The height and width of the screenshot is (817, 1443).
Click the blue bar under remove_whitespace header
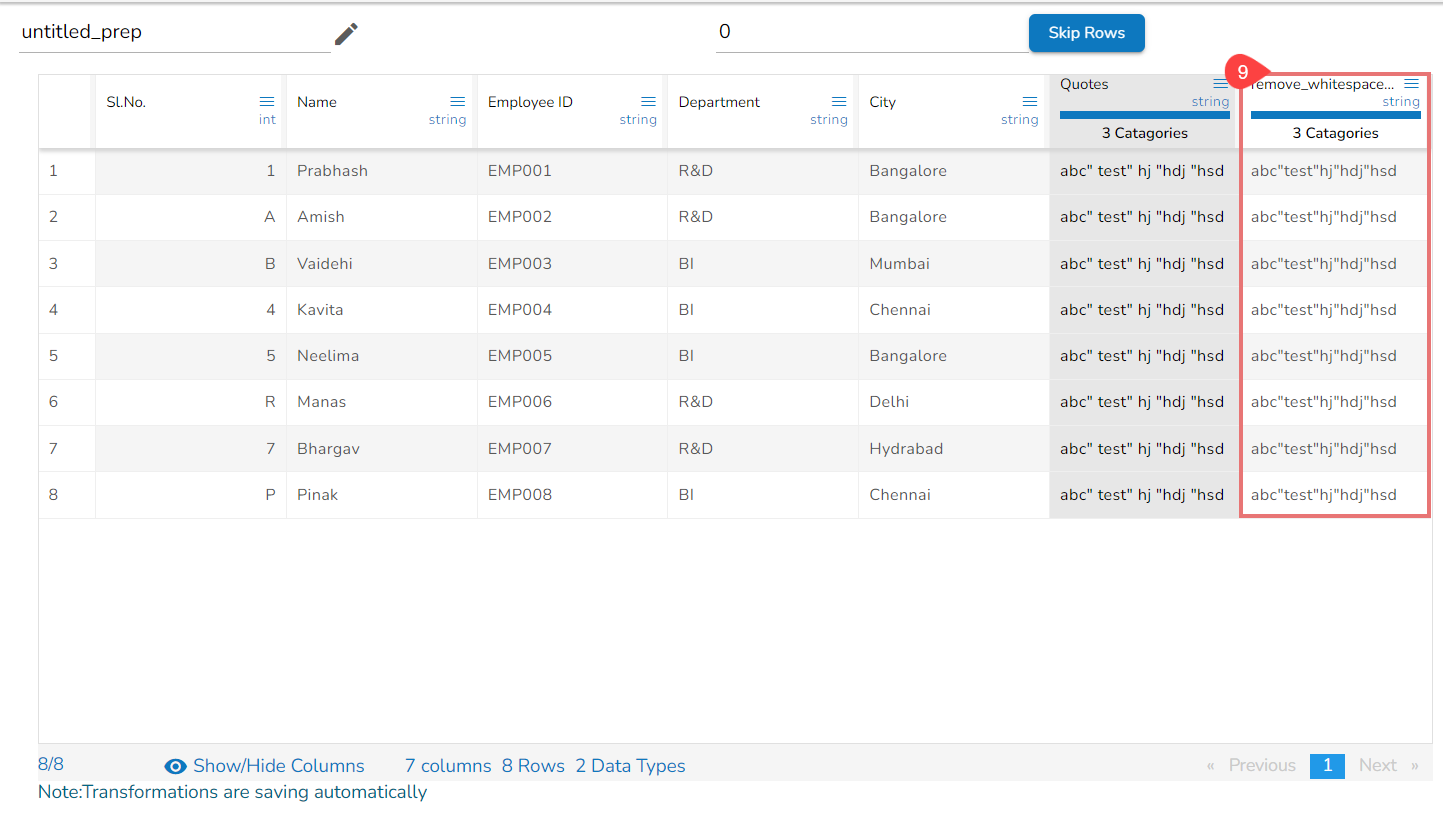[1335, 115]
